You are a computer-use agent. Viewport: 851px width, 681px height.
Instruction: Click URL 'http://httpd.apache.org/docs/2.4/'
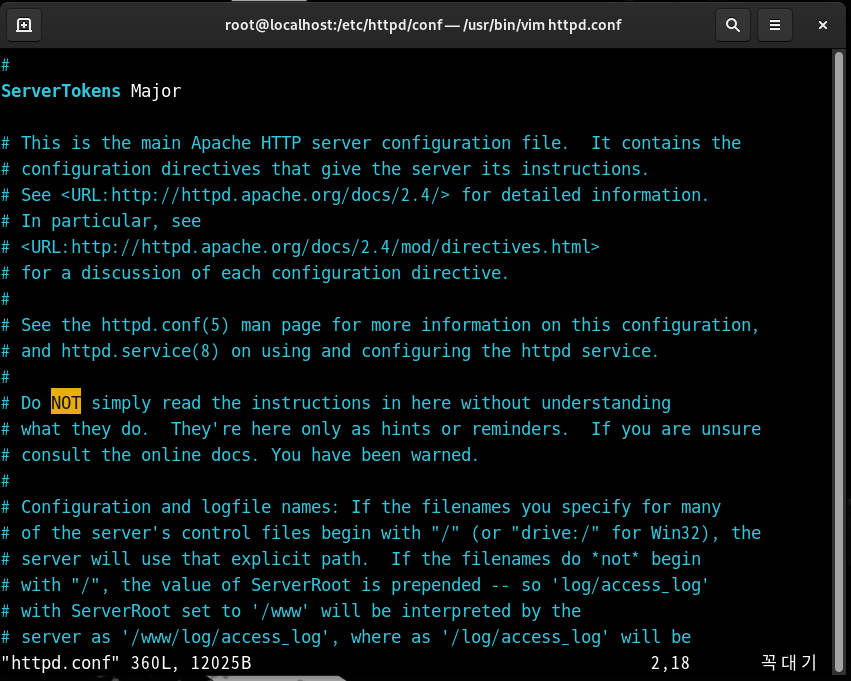pos(277,195)
